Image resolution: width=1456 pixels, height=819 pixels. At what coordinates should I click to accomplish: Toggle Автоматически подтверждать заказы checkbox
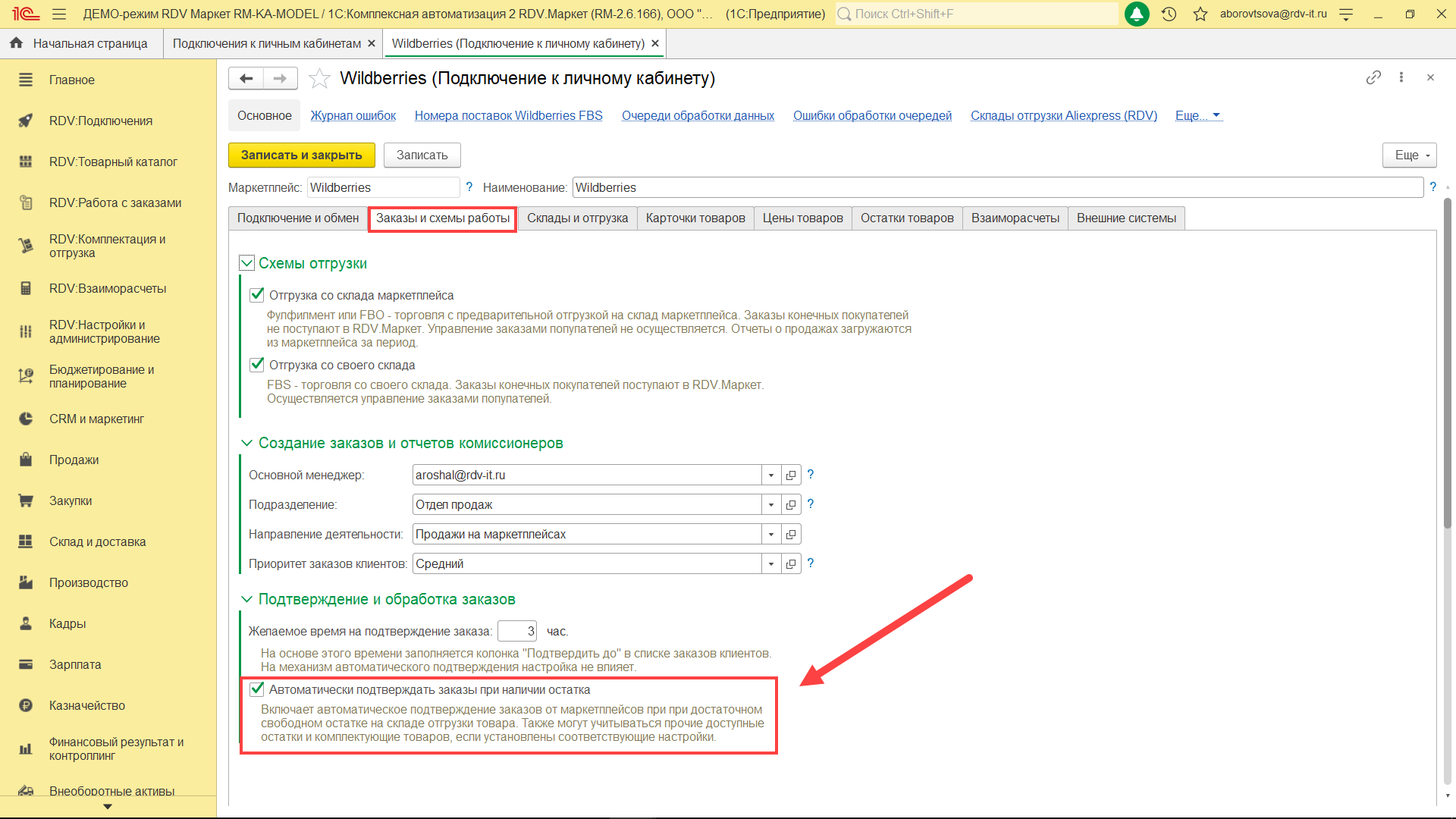click(x=257, y=689)
